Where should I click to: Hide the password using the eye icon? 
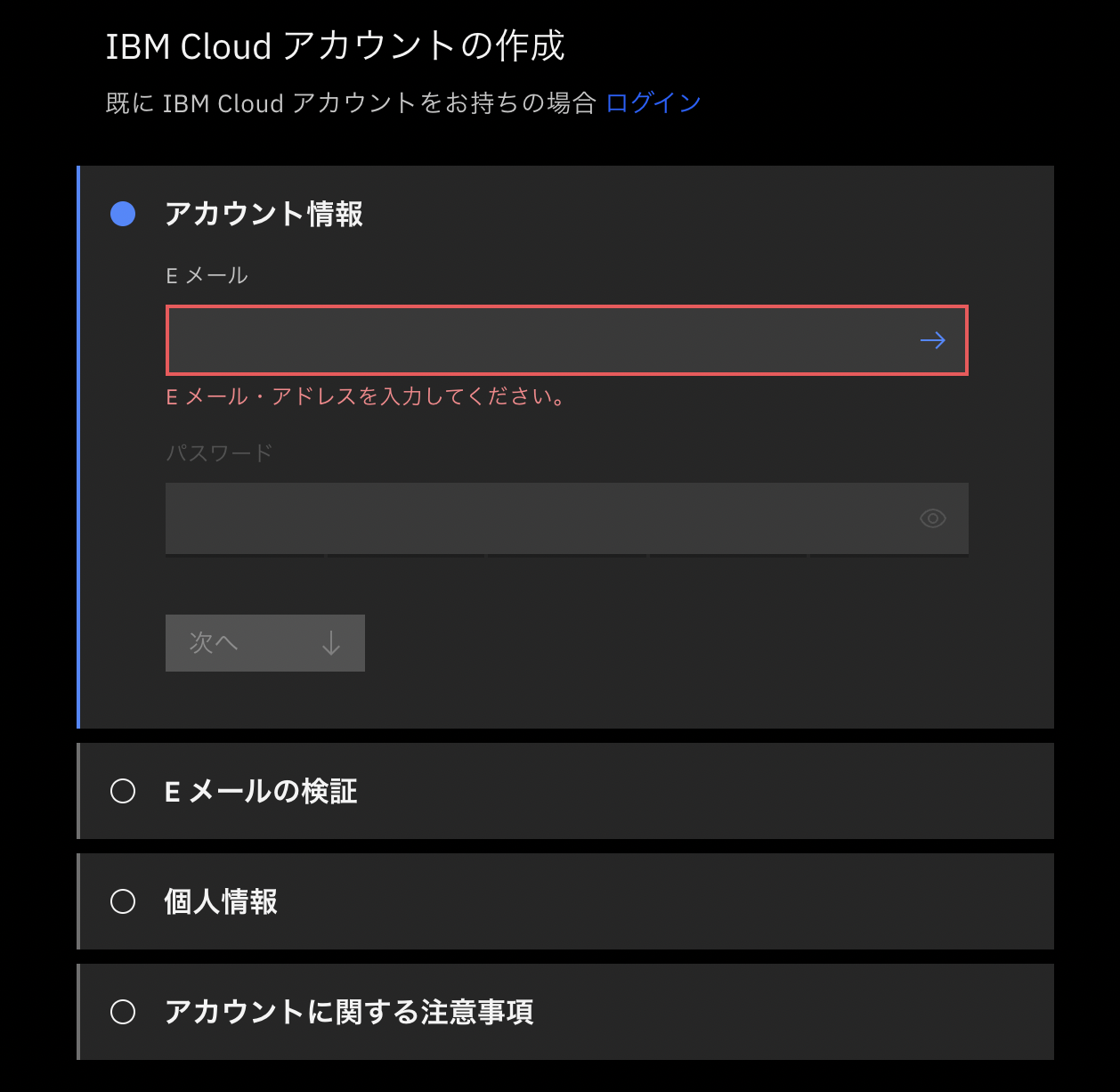click(x=932, y=517)
